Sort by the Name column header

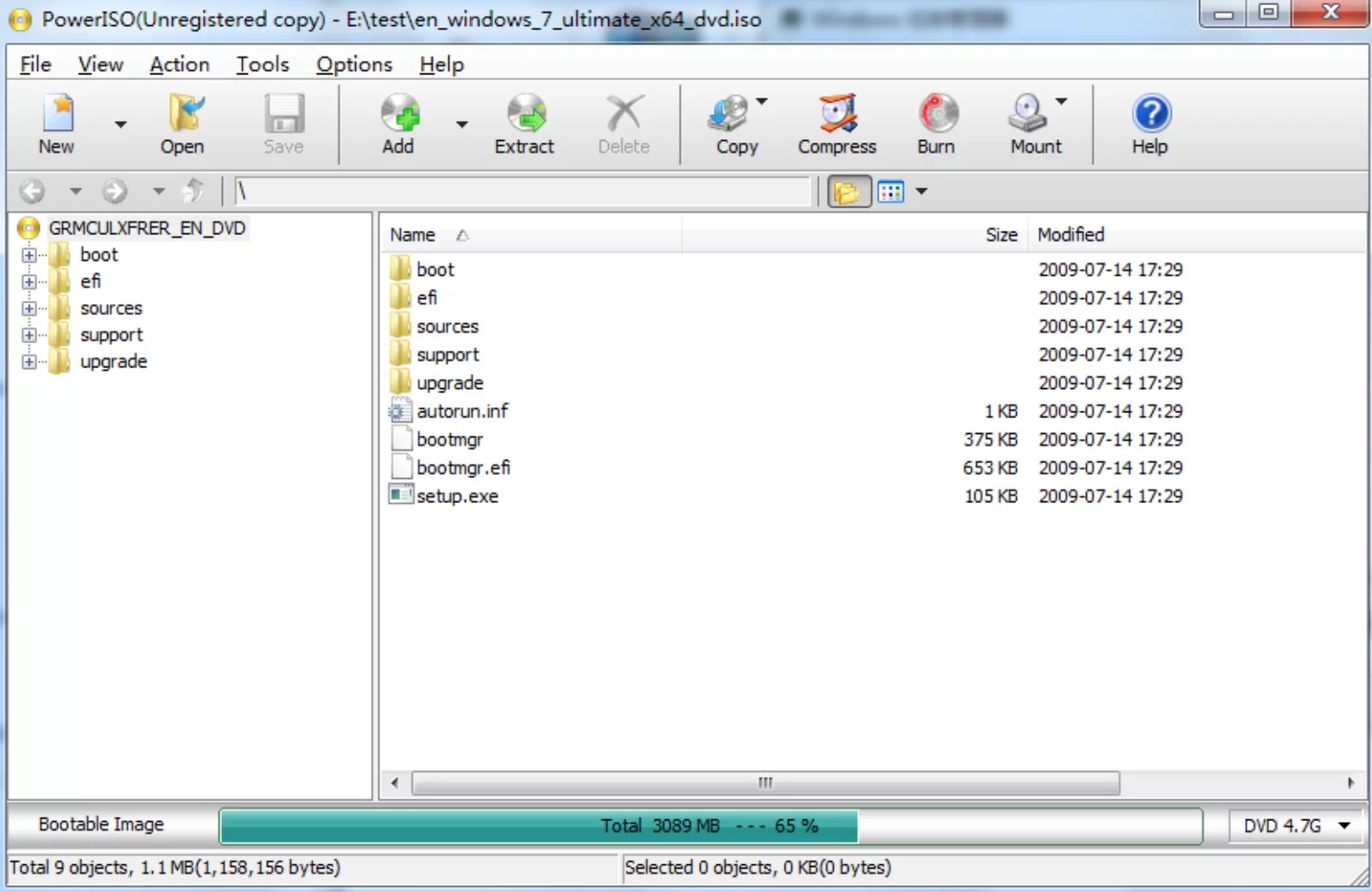(530, 235)
